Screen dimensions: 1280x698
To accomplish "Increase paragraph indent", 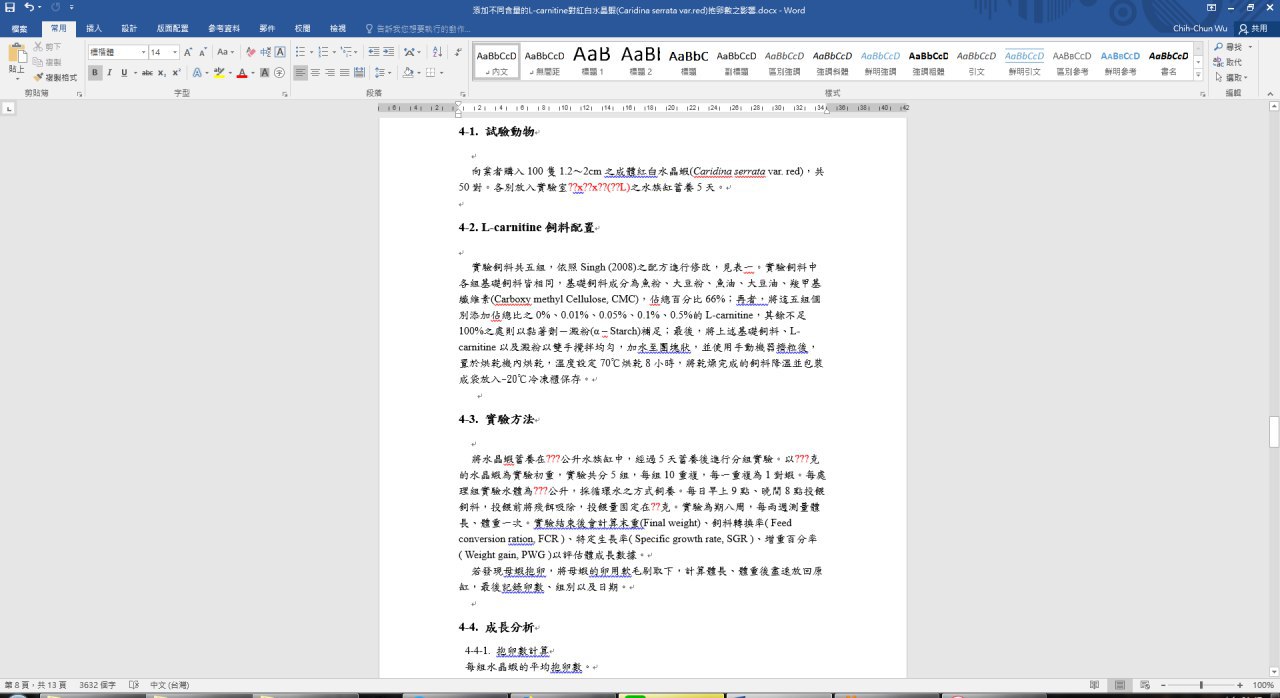I will [387, 52].
